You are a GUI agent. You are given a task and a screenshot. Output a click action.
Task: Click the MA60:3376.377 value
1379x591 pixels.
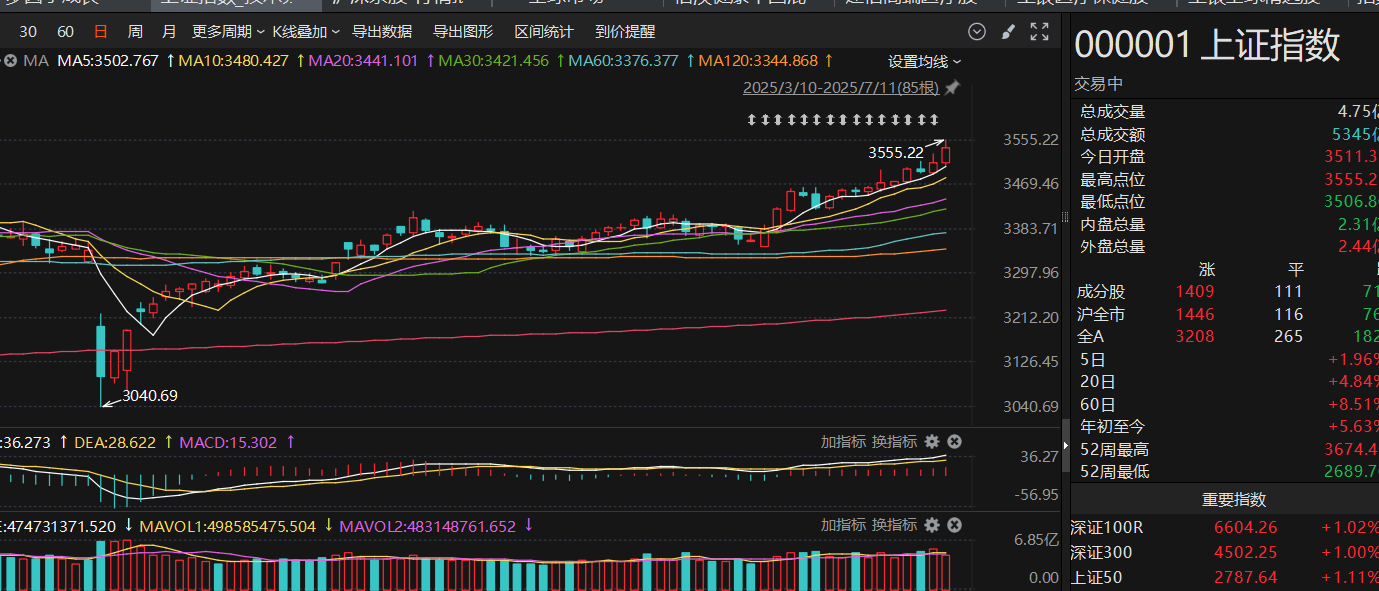(x=624, y=61)
